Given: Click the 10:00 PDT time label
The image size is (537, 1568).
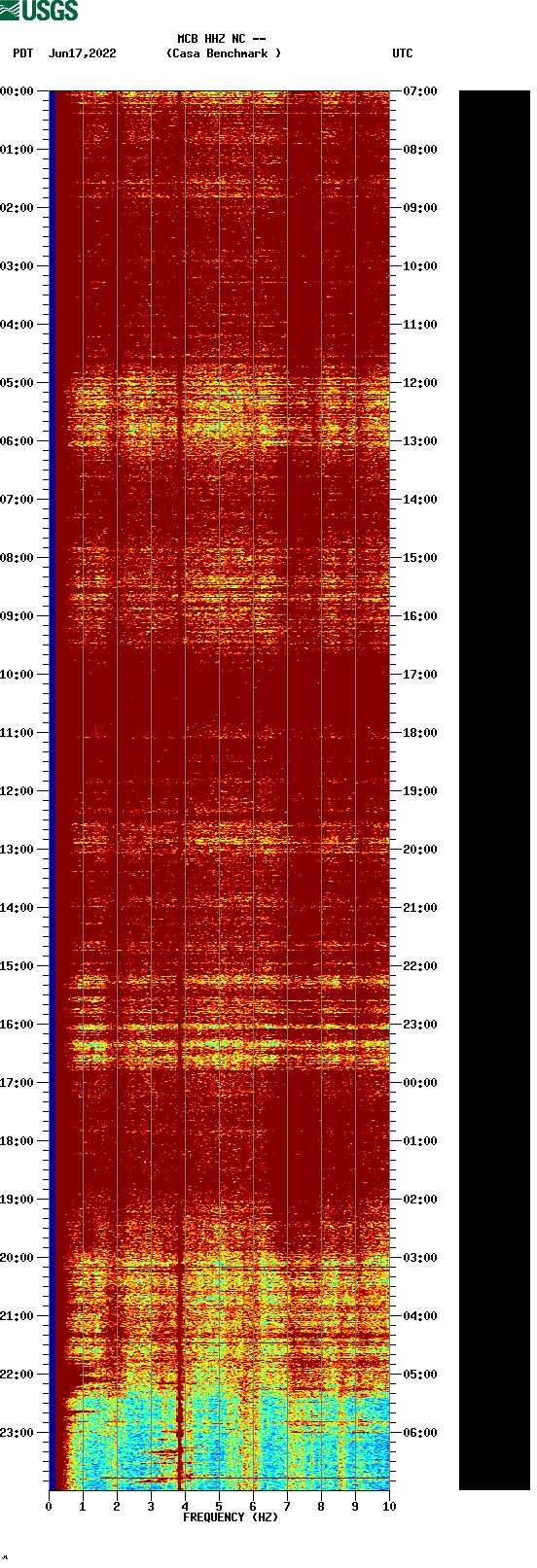Looking at the screenshot, I should point(18,675).
